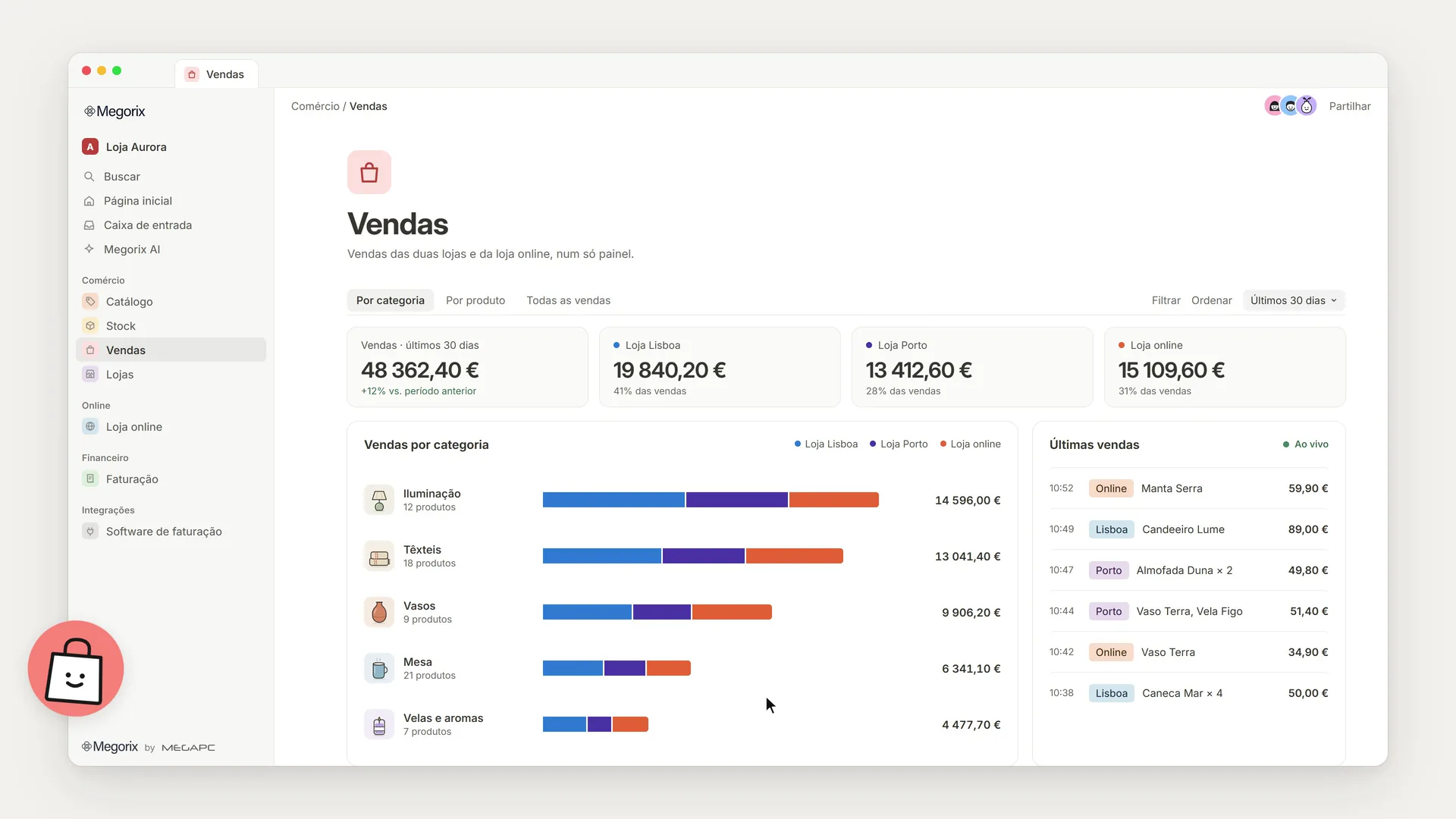
Task: Click the Mesa total 6 341,10 €
Action: coord(971,669)
